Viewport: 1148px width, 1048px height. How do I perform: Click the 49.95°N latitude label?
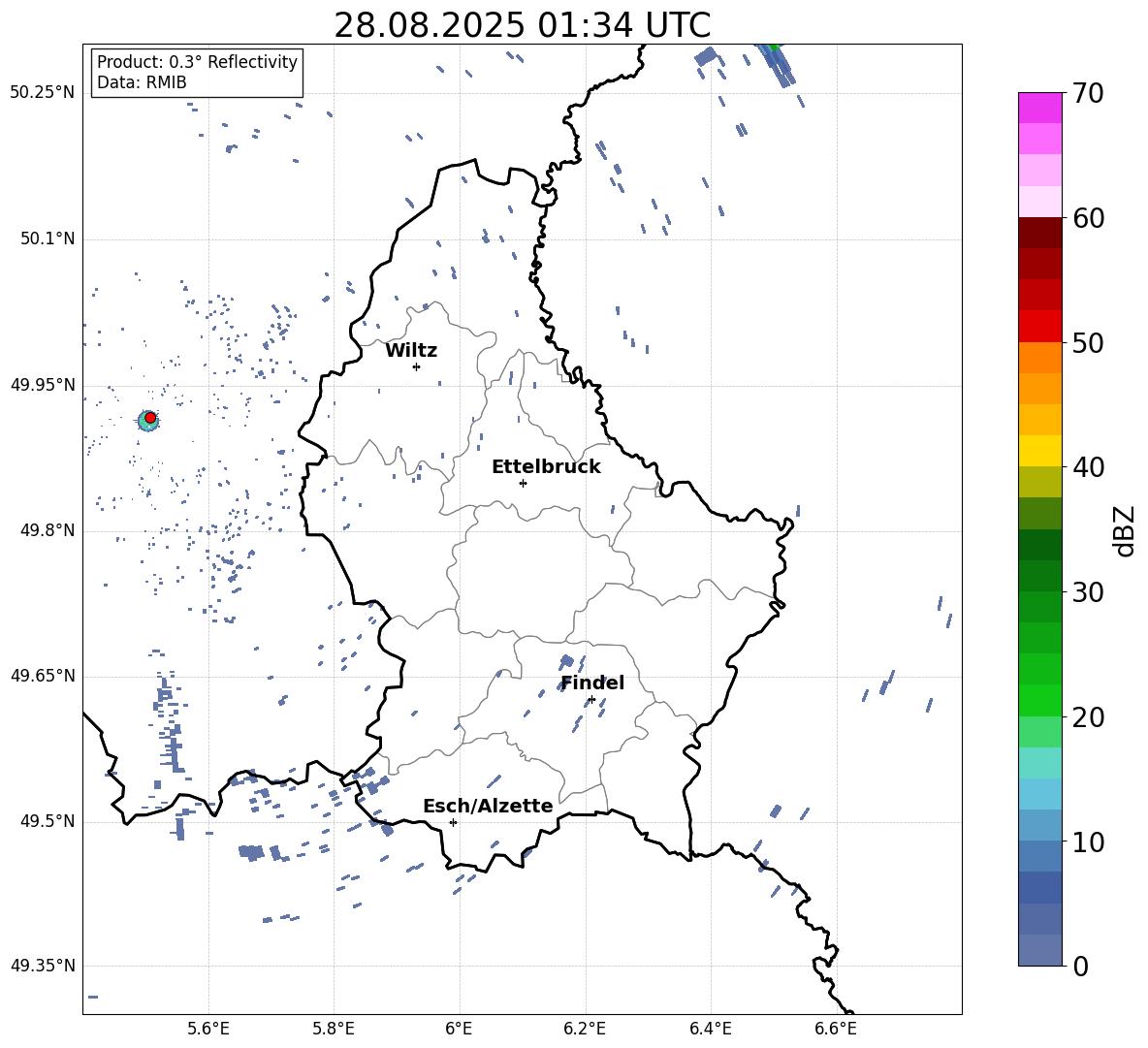pyautogui.click(x=43, y=385)
